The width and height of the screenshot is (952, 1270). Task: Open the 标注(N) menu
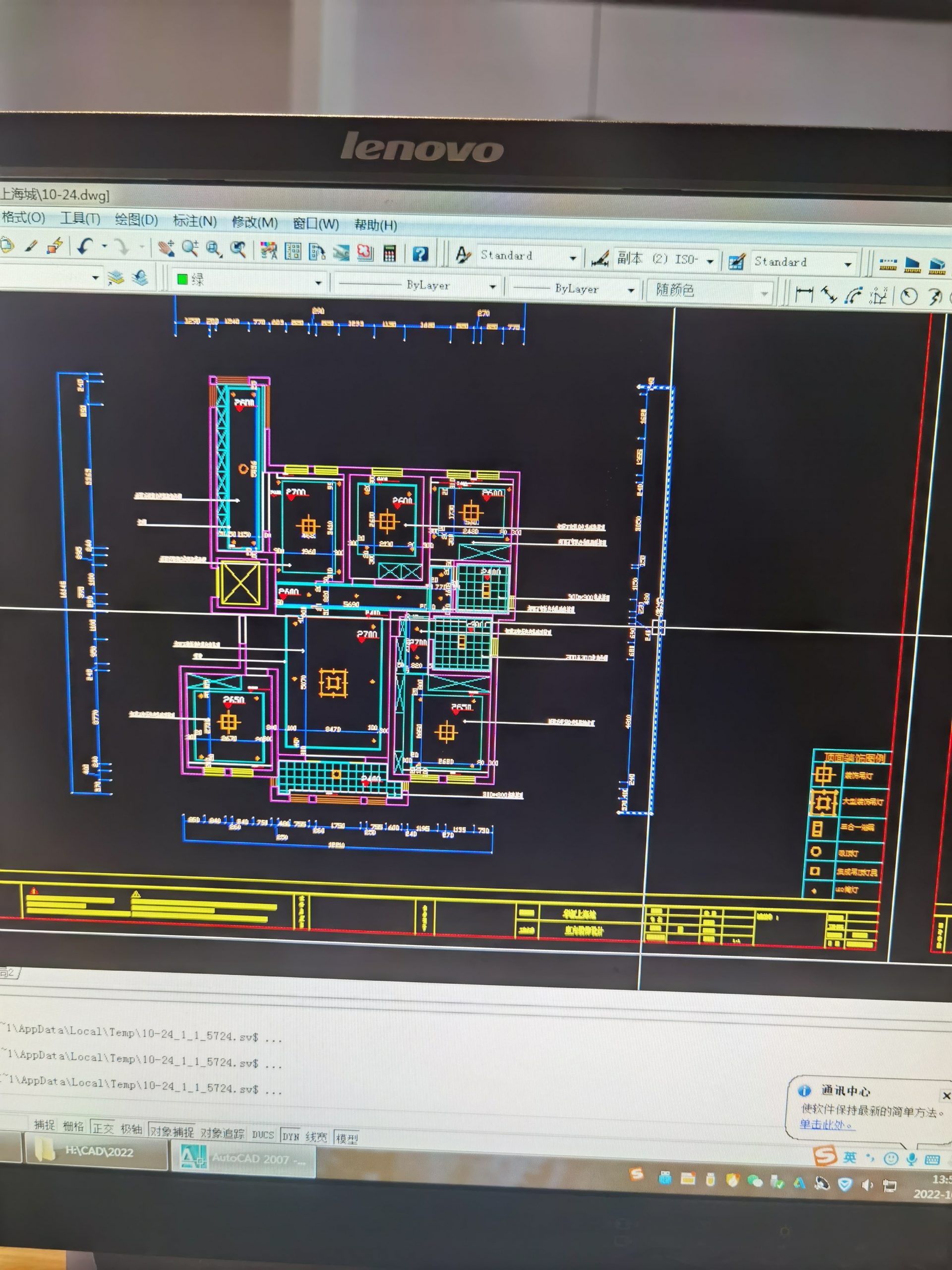coord(194,221)
